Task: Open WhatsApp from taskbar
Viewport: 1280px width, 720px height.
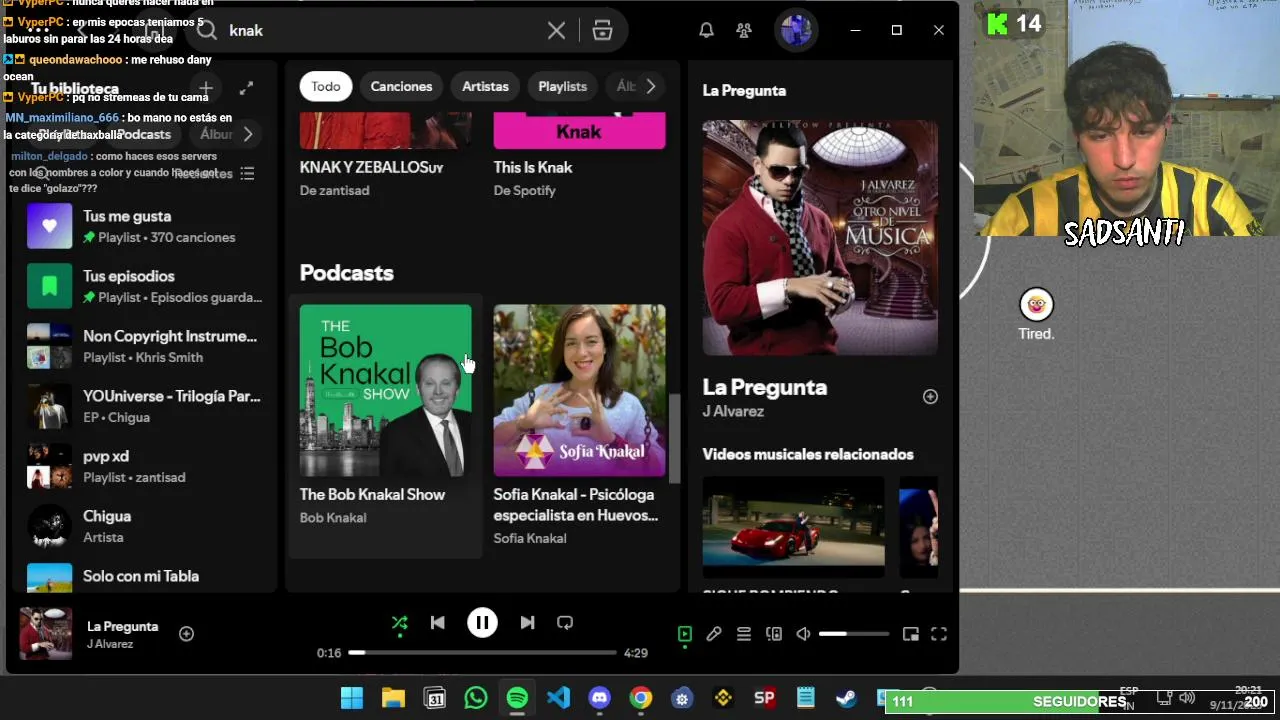Action: 476,698
